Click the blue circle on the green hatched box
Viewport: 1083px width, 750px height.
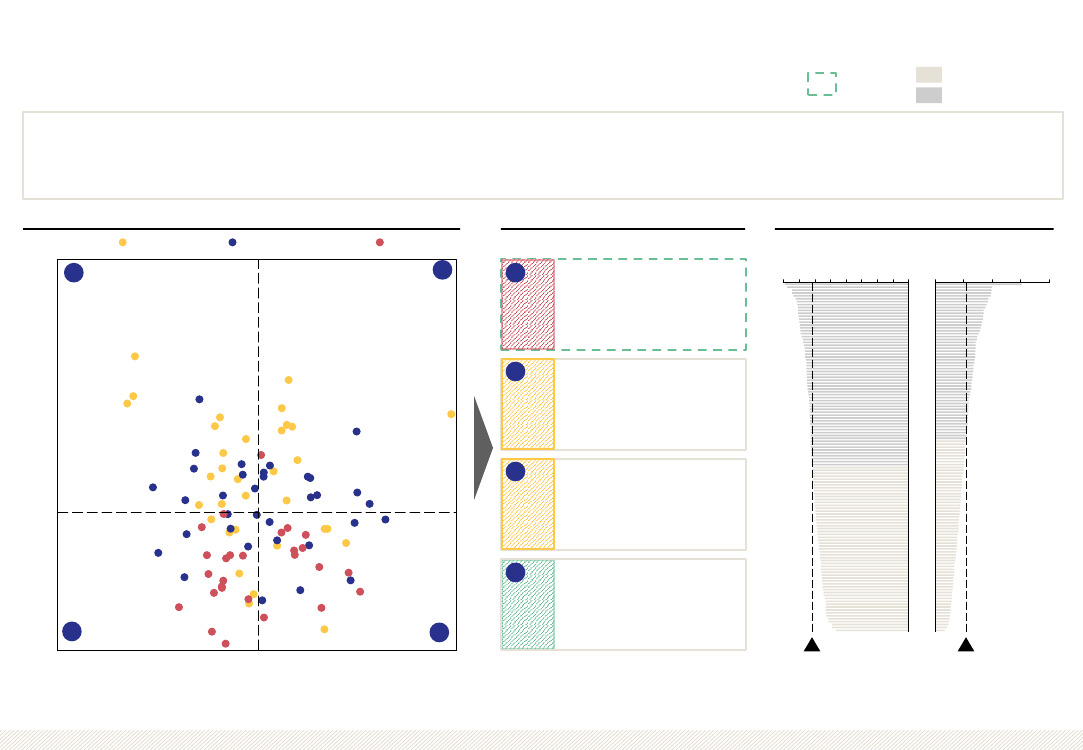coord(515,573)
